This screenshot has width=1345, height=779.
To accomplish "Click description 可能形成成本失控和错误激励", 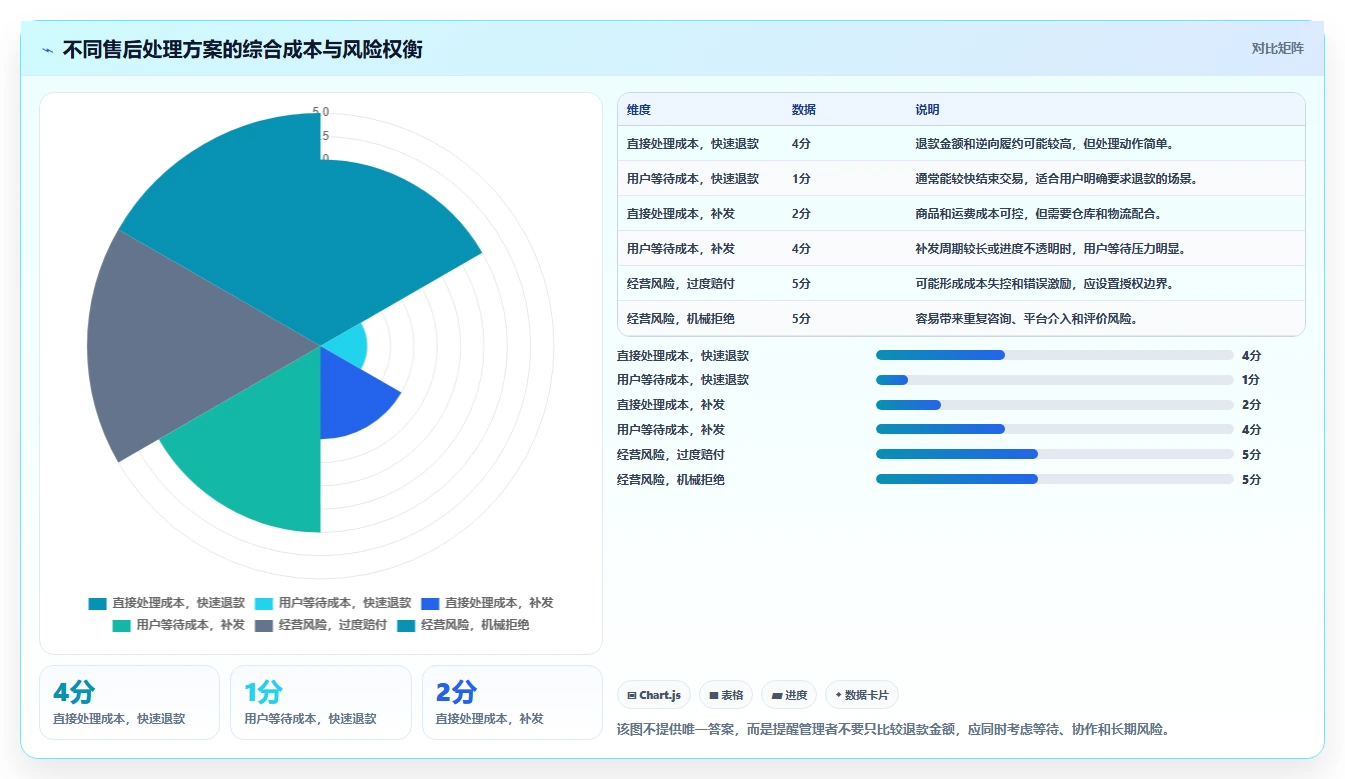I will (1044, 284).
